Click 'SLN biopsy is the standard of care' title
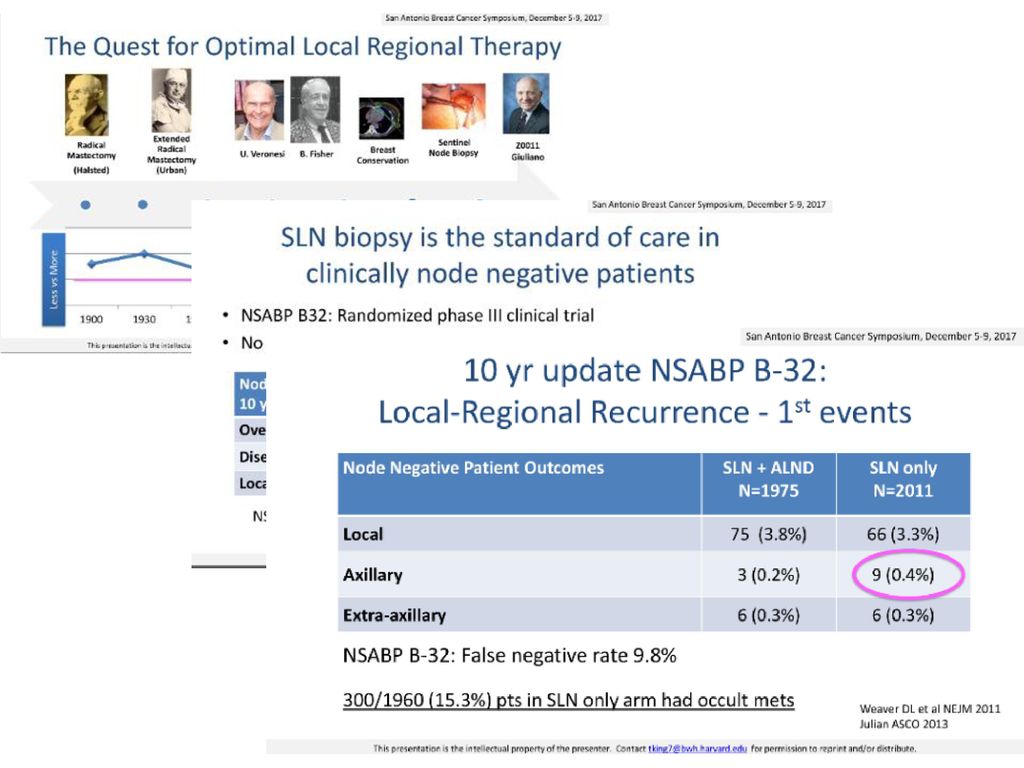Screen dimensions: 1024x768 coord(500,255)
